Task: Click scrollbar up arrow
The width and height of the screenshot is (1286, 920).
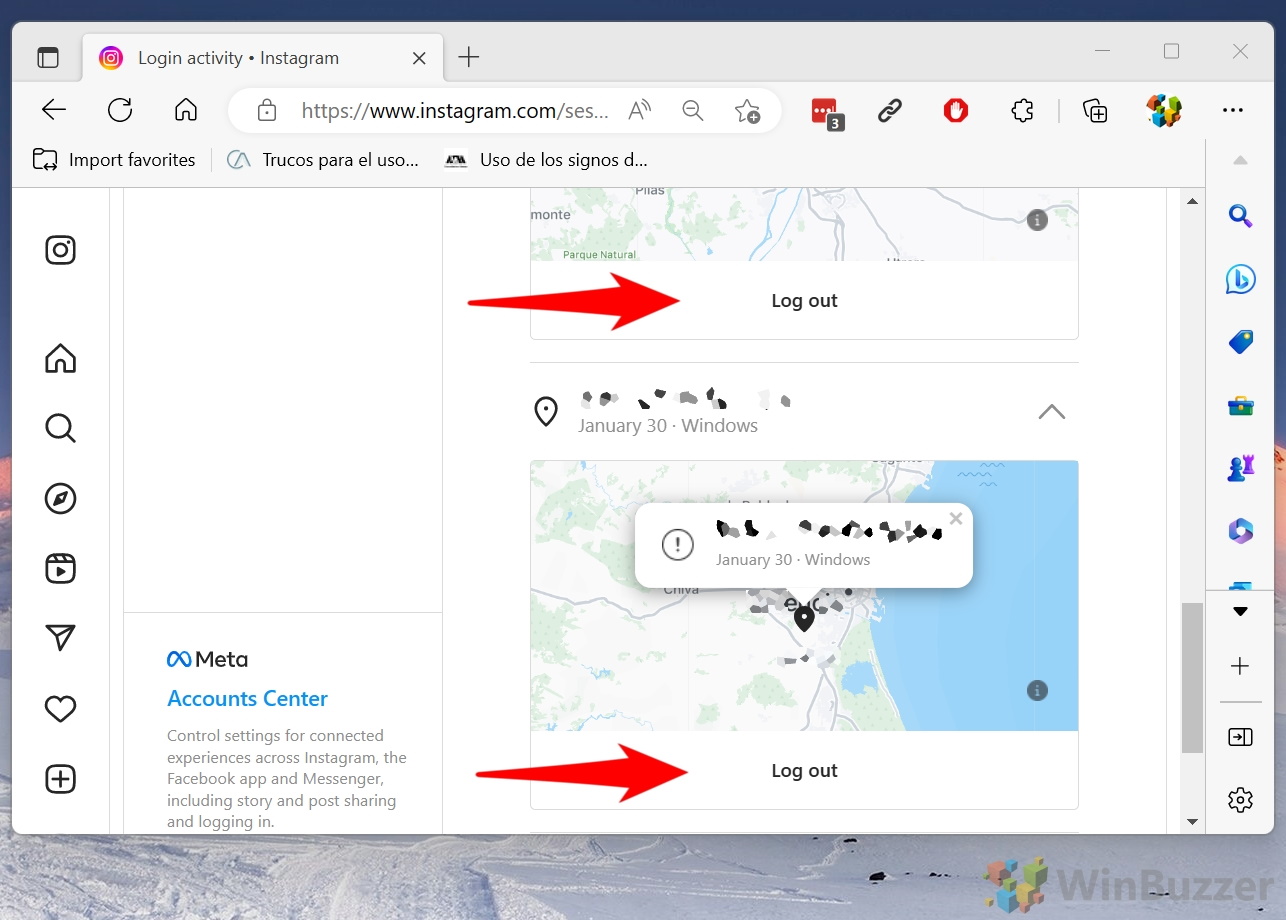Action: click(x=1192, y=201)
